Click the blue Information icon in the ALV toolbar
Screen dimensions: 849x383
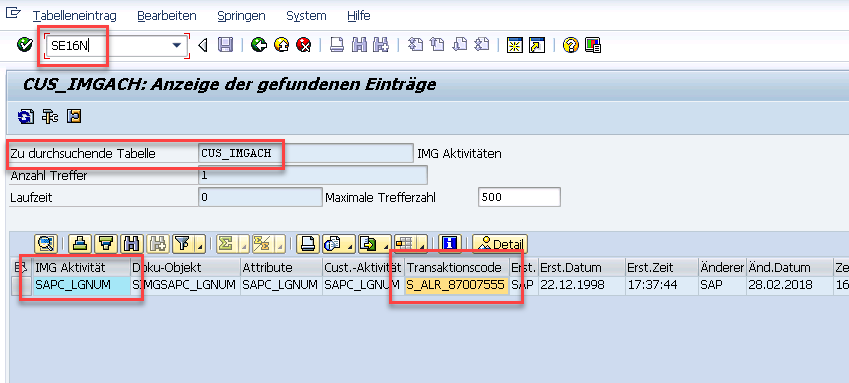tap(450, 244)
